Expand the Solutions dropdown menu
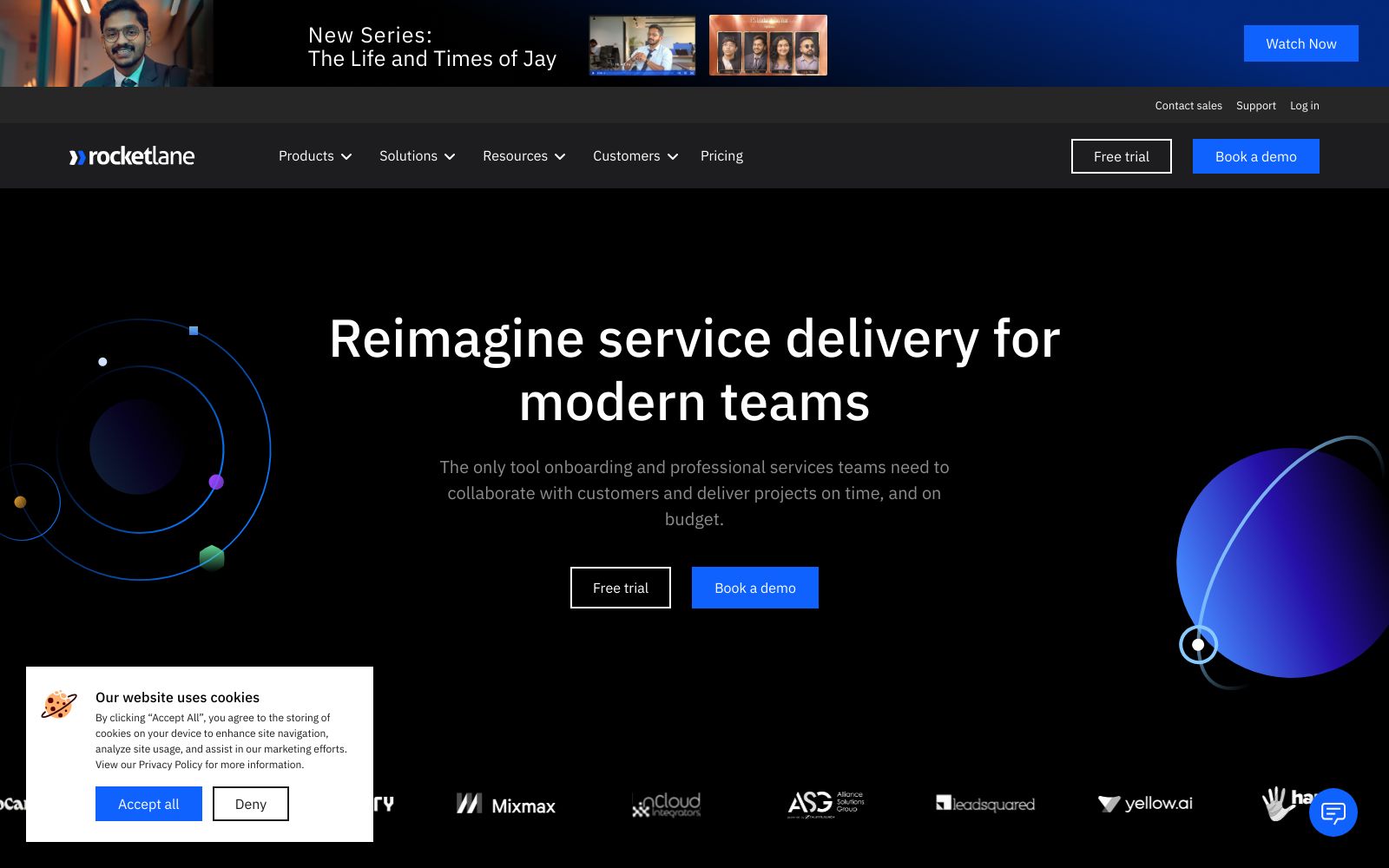This screenshot has width=1389, height=868. click(x=417, y=156)
